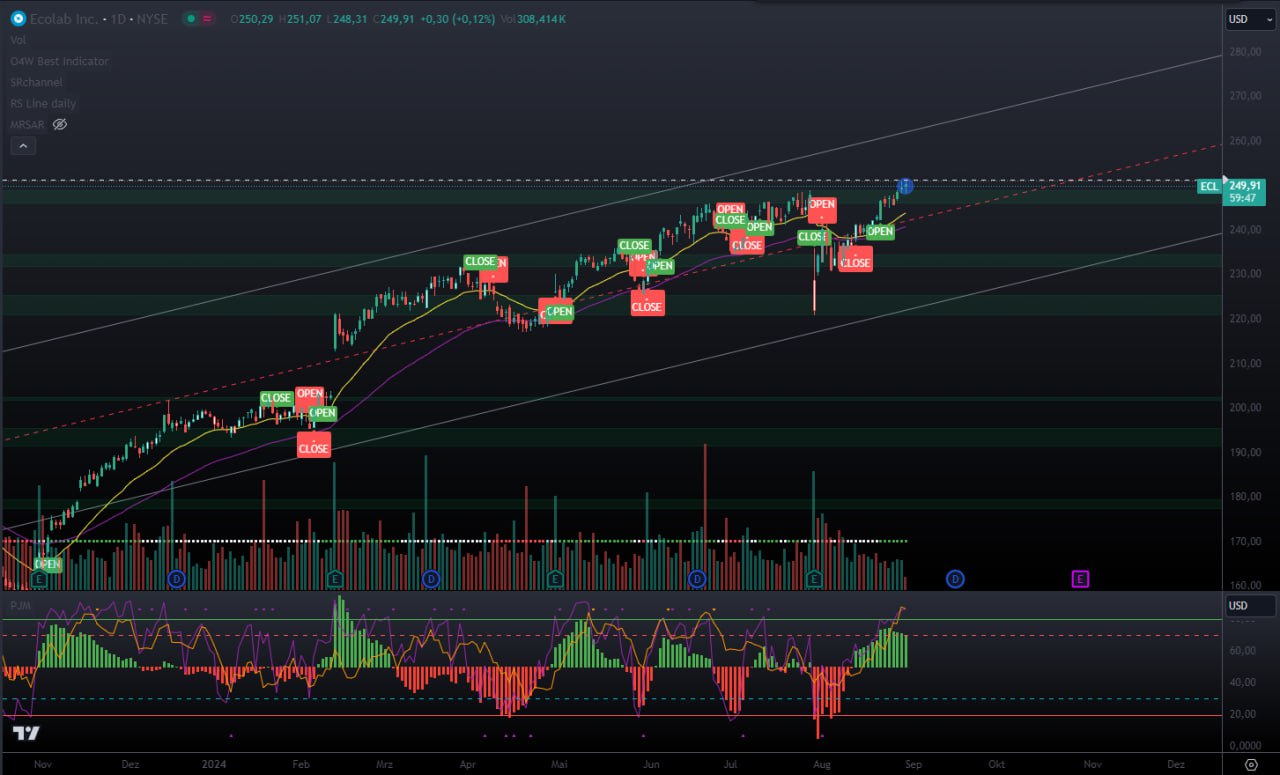The width and height of the screenshot is (1280, 775).
Task: Click the TradingView logo in chart corner
Action: point(26,734)
